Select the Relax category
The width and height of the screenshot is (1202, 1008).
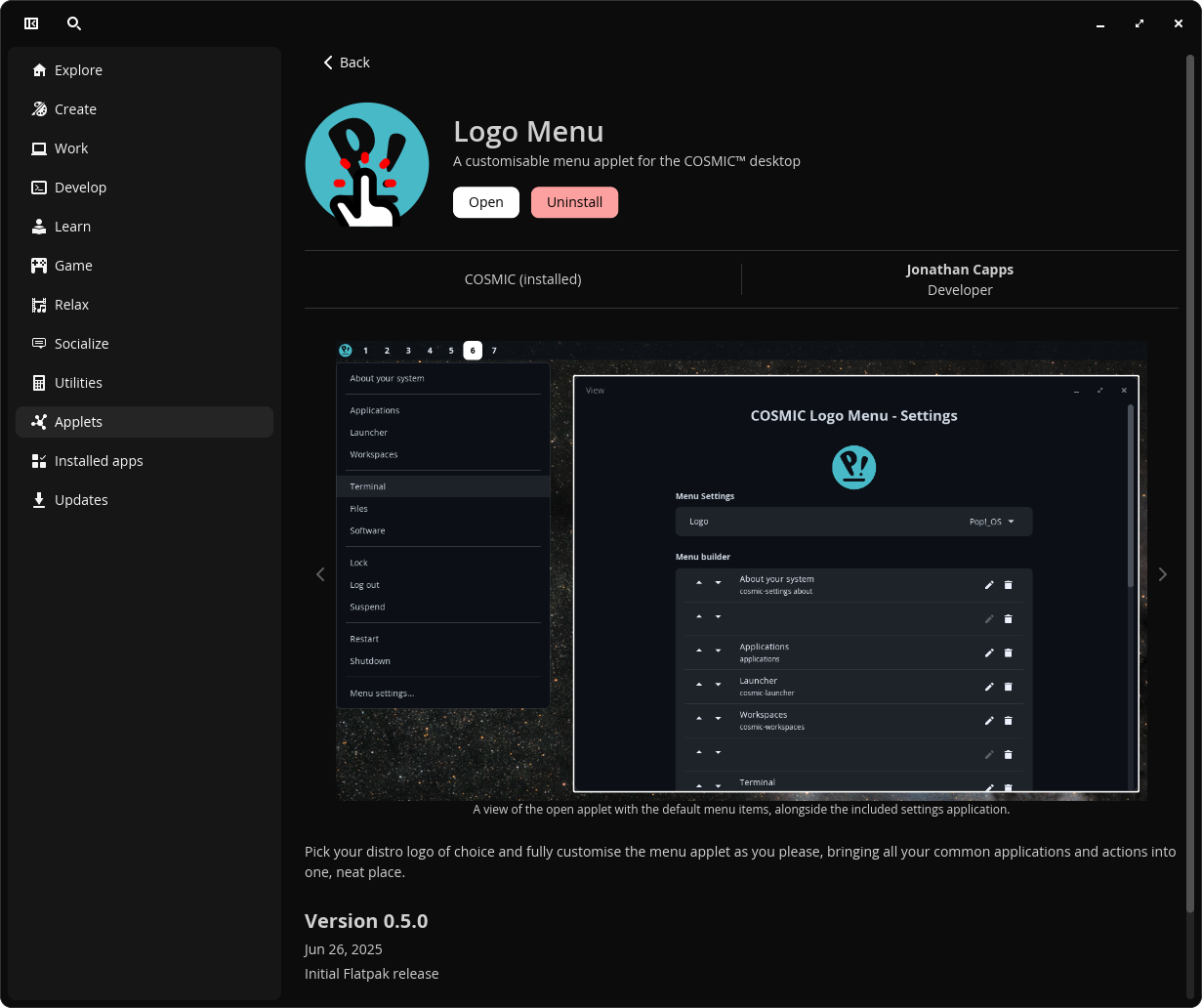145,305
